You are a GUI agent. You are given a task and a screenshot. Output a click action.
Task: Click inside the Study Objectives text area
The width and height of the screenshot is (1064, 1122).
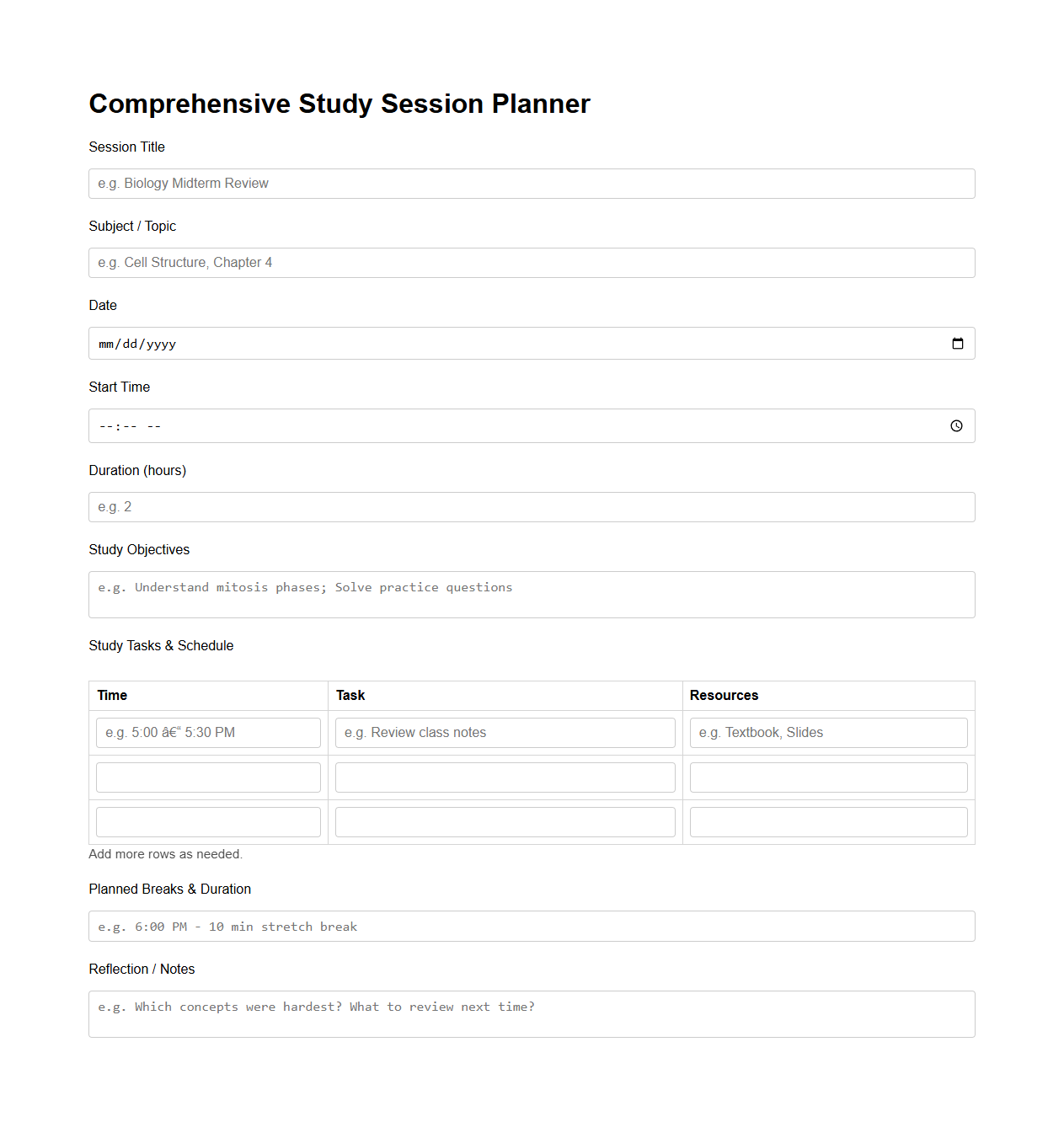pyautogui.click(x=532, y=594)
